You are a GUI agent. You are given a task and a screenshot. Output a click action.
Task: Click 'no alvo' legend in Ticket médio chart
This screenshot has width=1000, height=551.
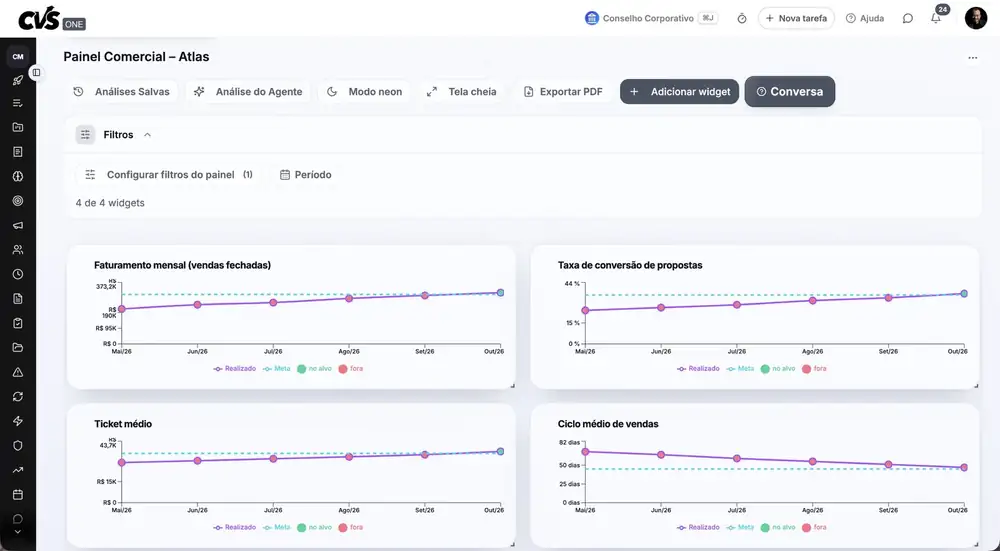[314, 527]
